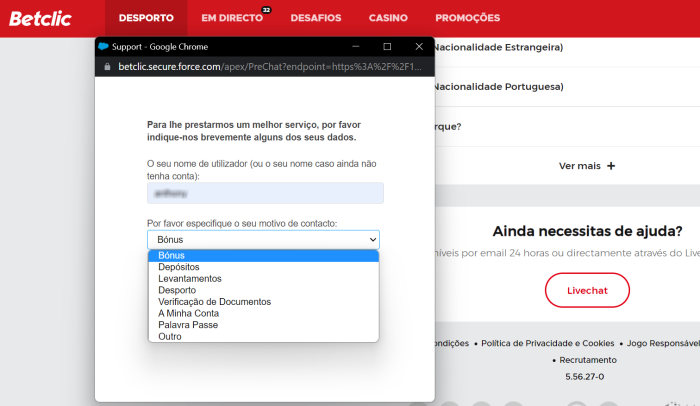Open the Desporto tab

(x=146, y=18)
